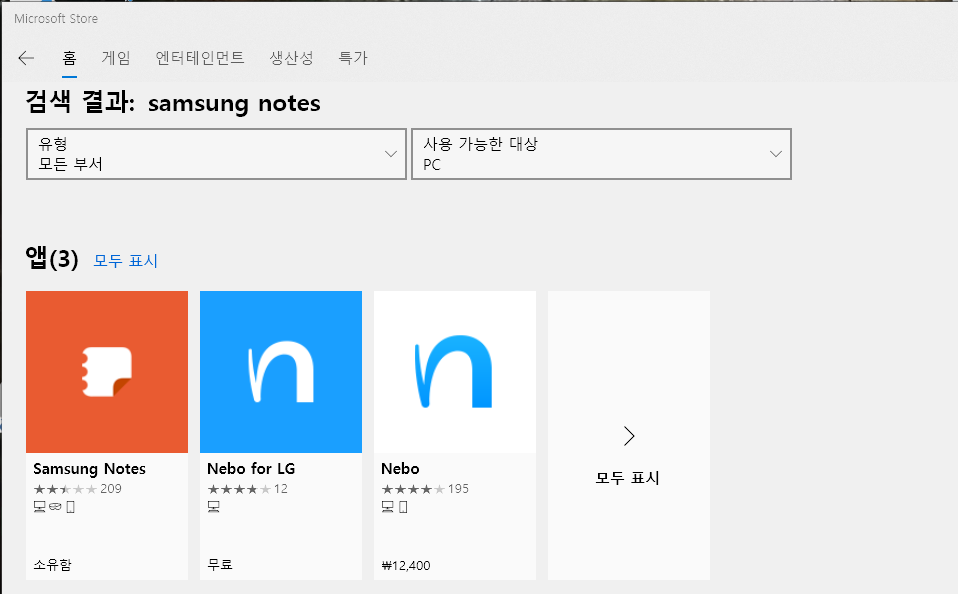The height and width of the screenshot is (594, 958).
Task: Click the PC device icon under Samsung Notes
Action: pyautogui.click(x=40, y=507)
